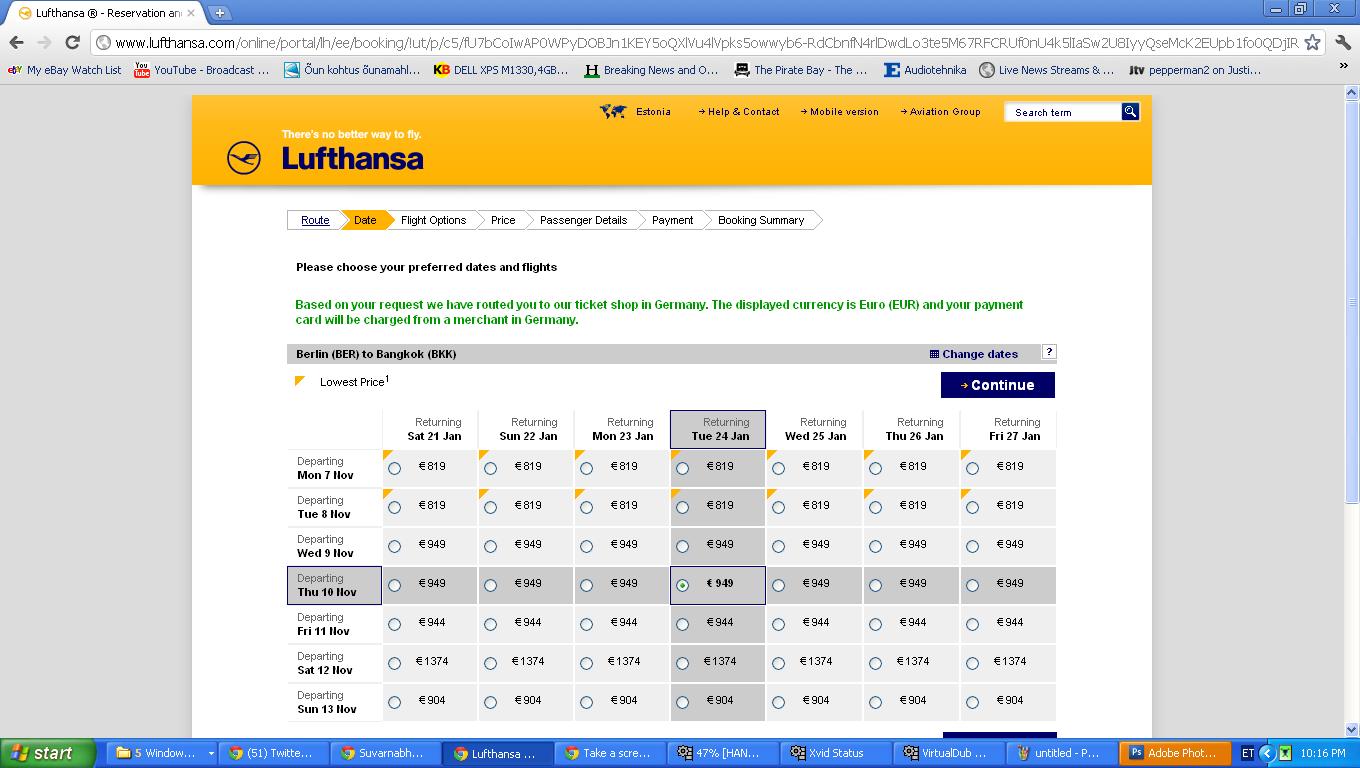Click the search magnifier button
Viewport: 1360px width, 768px height.
pos(1130,112)
